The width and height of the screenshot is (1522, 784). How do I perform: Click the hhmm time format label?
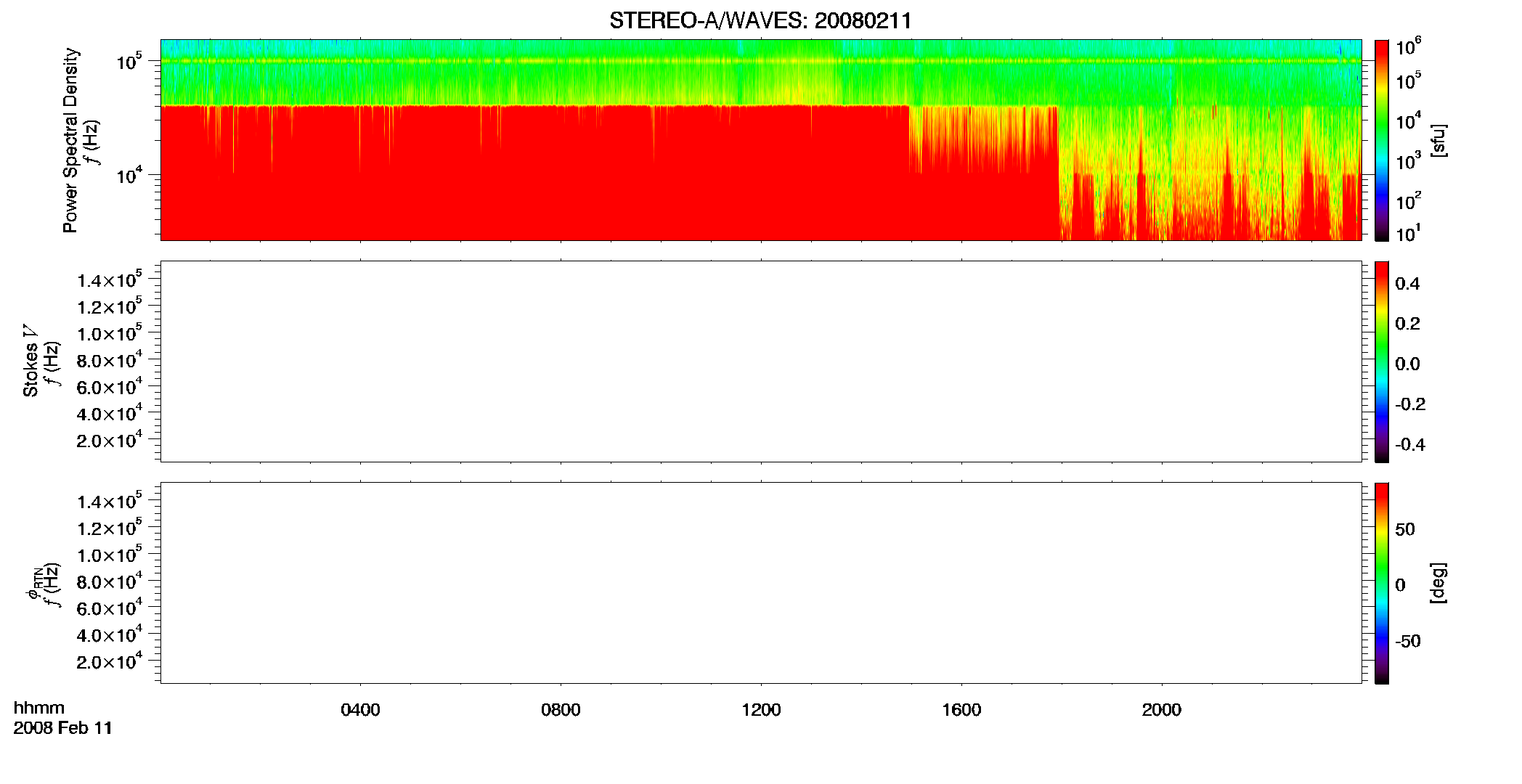[39, 708]
